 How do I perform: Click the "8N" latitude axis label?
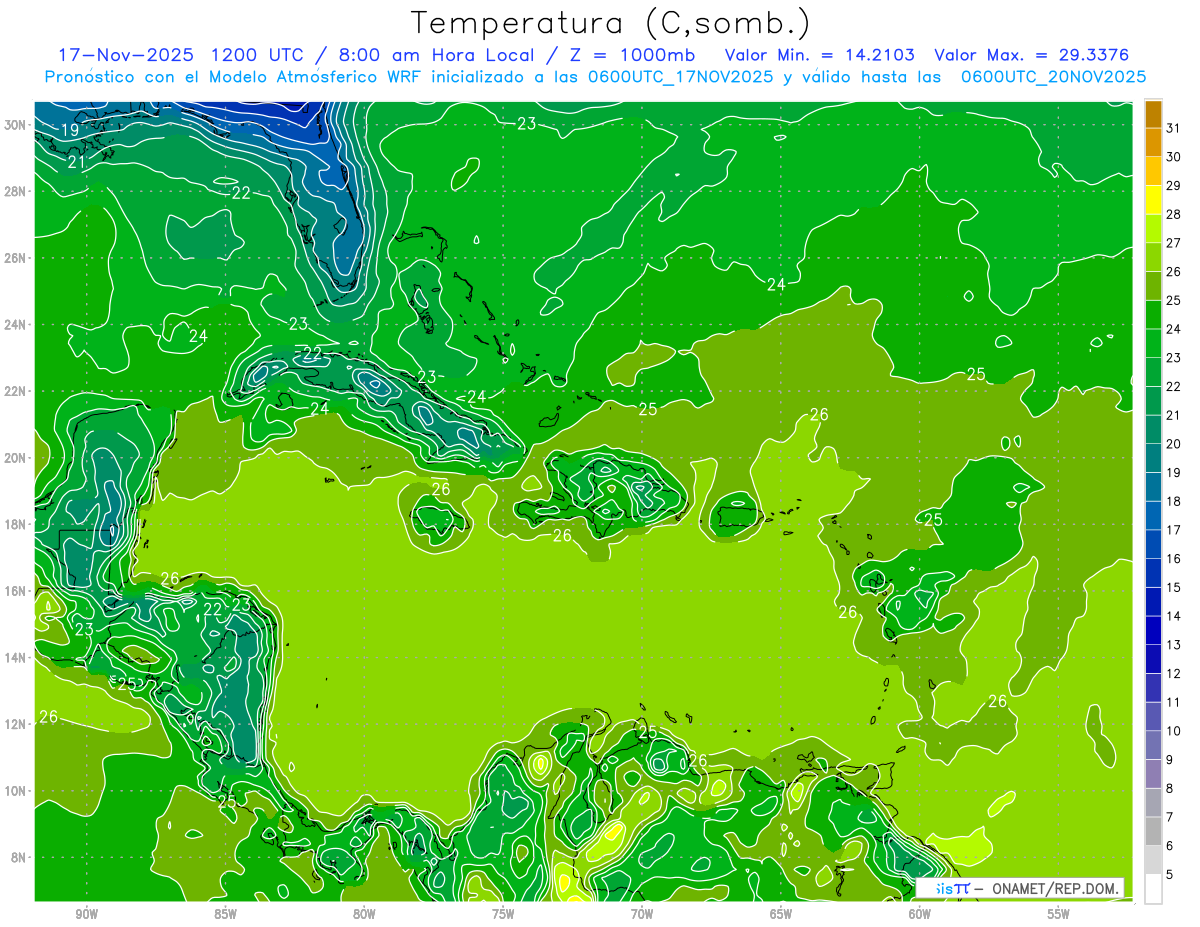(19, 858)
